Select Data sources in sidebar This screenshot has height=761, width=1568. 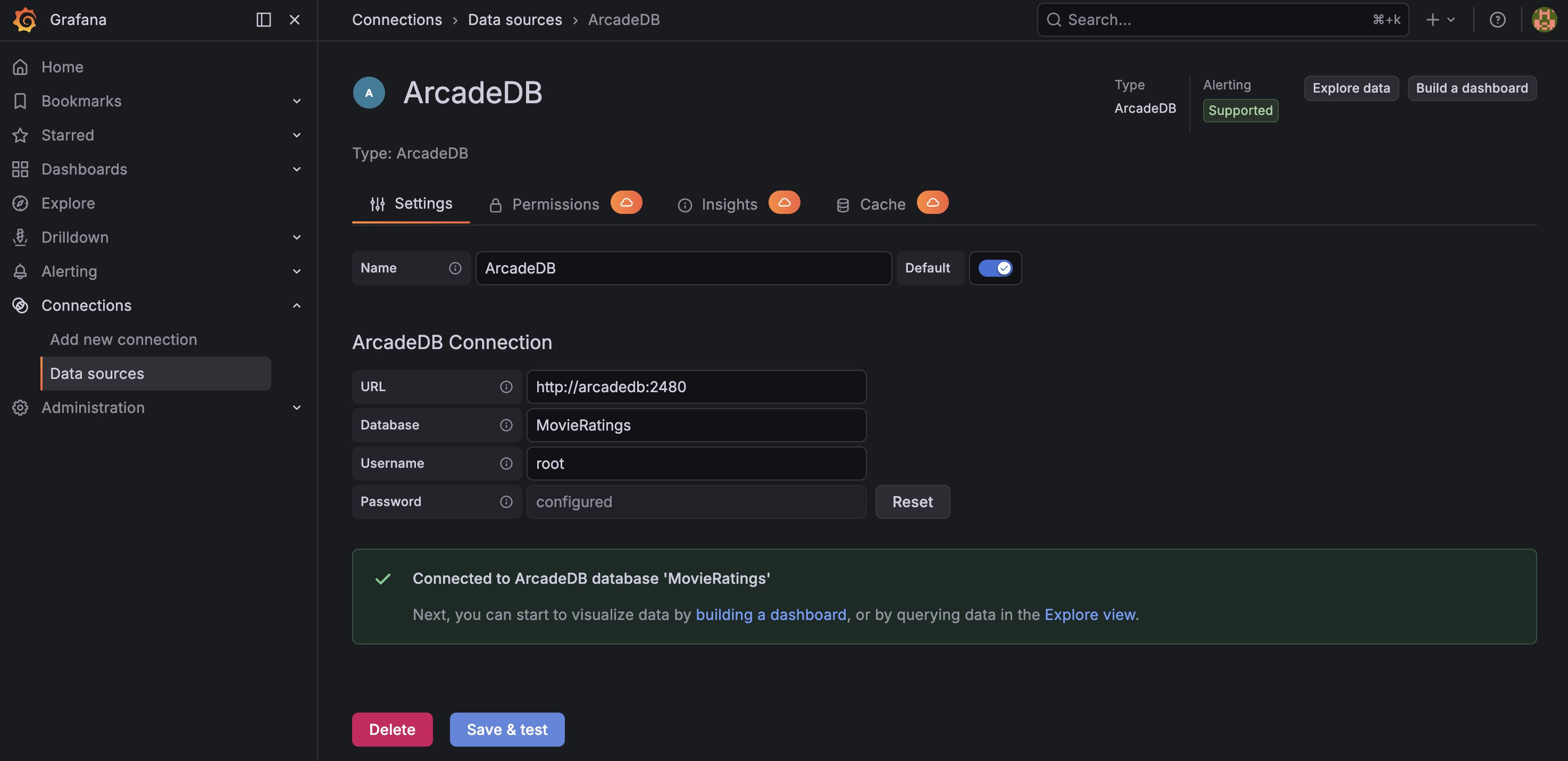[x=156, y=374]
